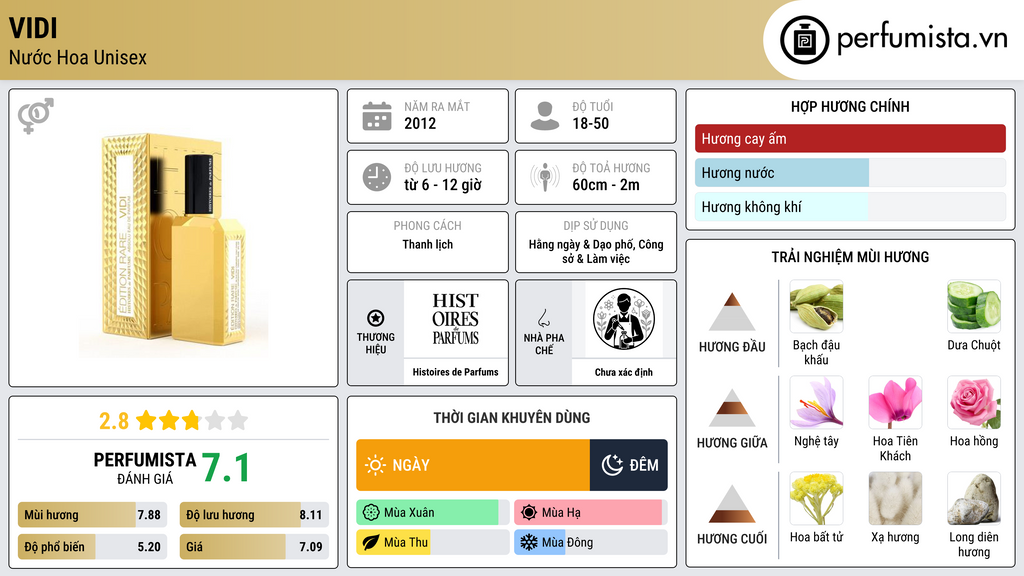
Task: Click the first gold rating star
Action: coord(146,420)
